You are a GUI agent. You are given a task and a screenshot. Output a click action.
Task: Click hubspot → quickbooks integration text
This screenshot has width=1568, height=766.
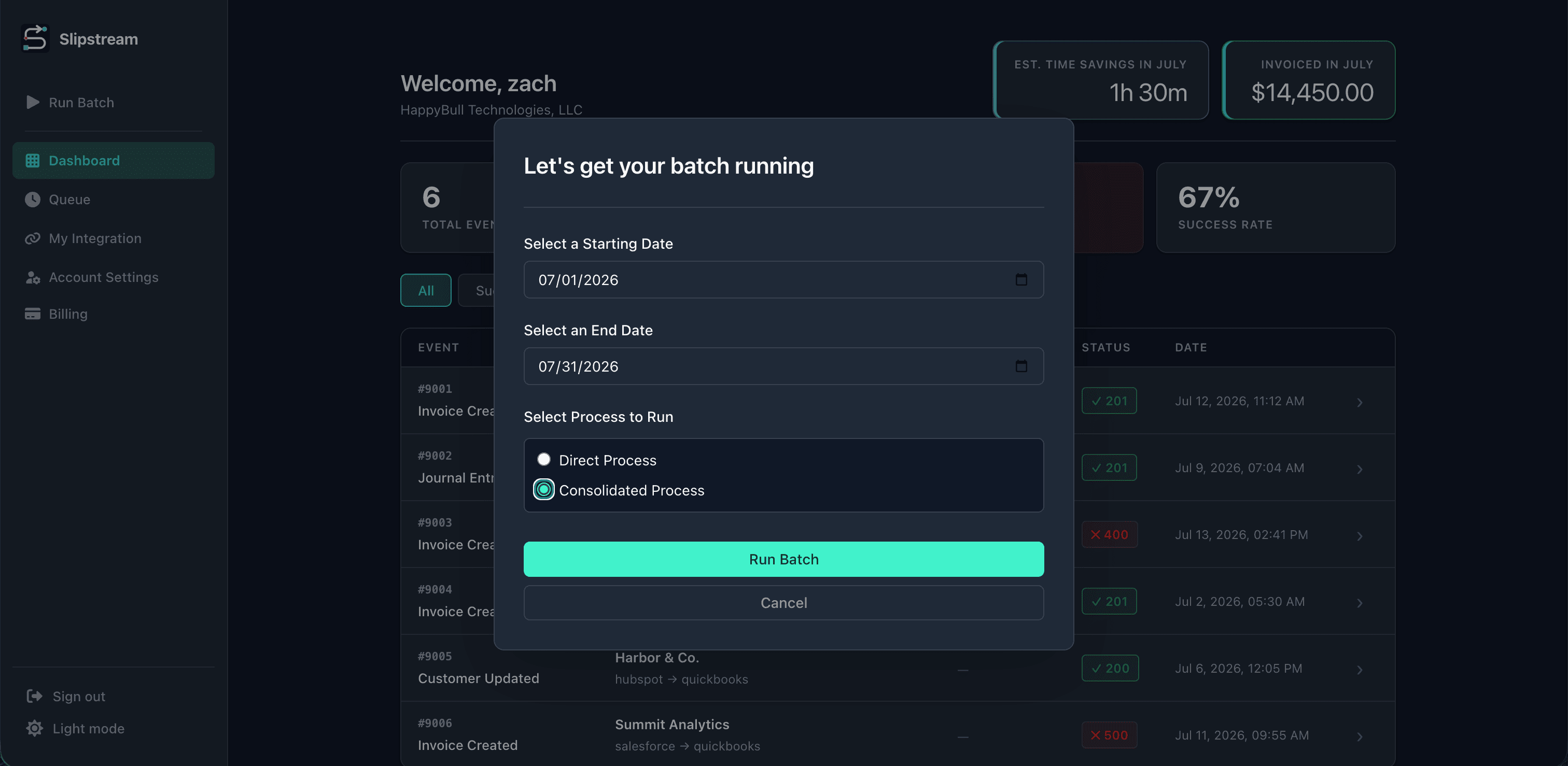click(681, 679)
